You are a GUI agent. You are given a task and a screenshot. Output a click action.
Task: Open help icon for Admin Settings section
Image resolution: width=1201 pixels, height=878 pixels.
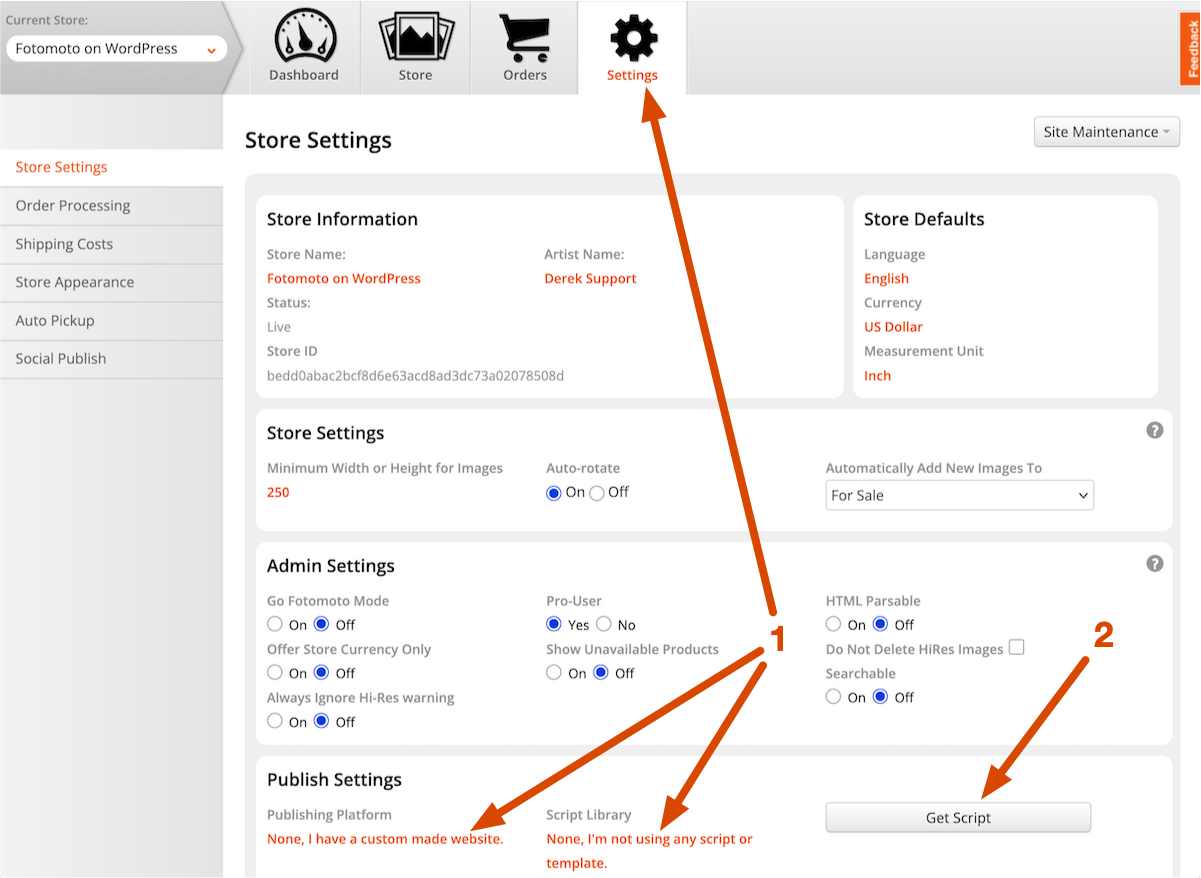point(1155,564)
